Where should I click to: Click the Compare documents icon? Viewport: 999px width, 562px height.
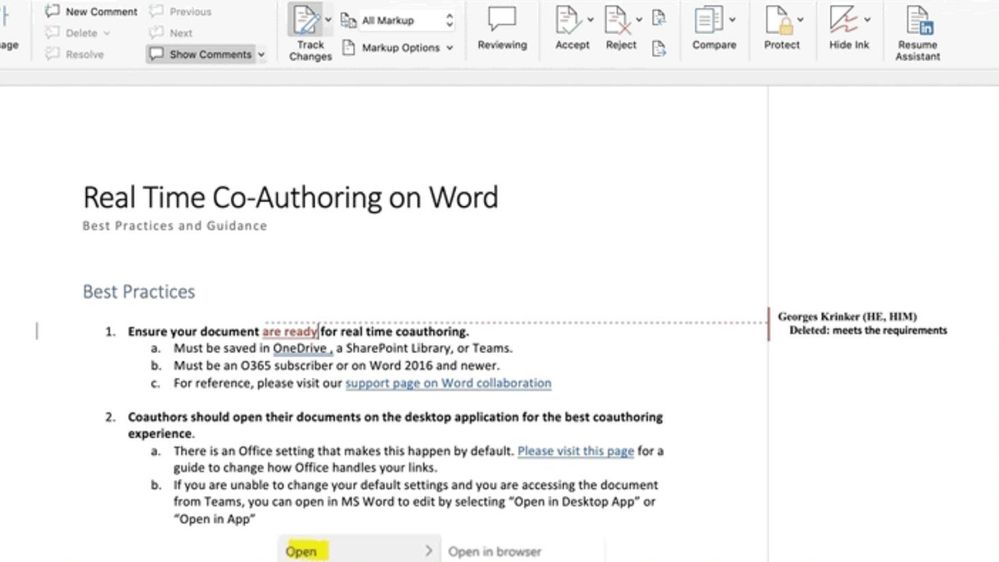coord(708,20)
